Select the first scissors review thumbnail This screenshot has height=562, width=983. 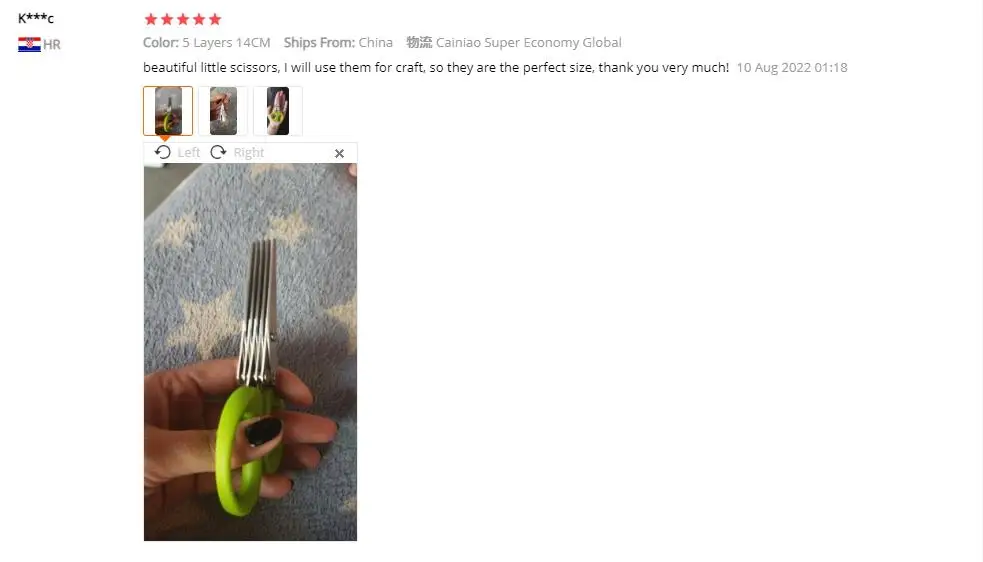168,111
